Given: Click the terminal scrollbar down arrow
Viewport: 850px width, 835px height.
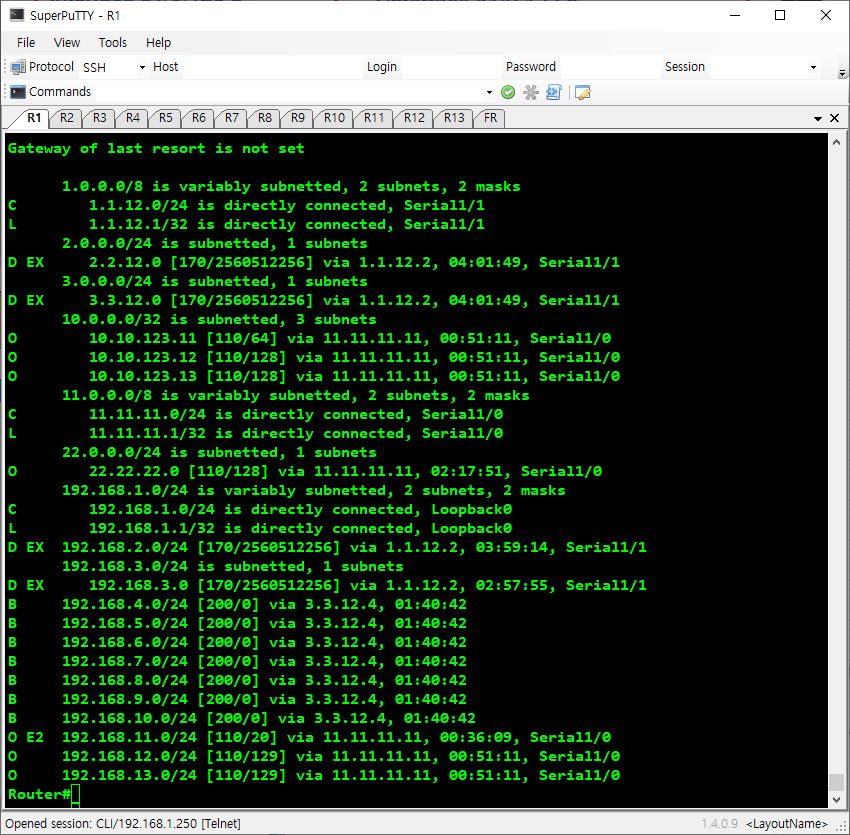Looking at the screenshot, I should (836, 799).
